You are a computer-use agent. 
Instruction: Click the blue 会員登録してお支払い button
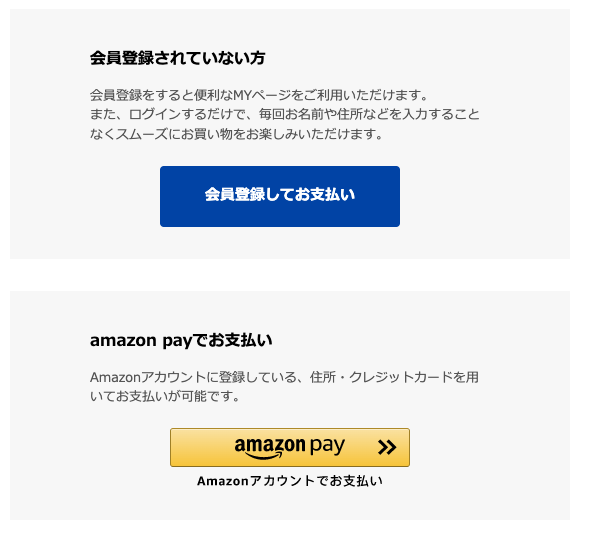pos(280,196)
